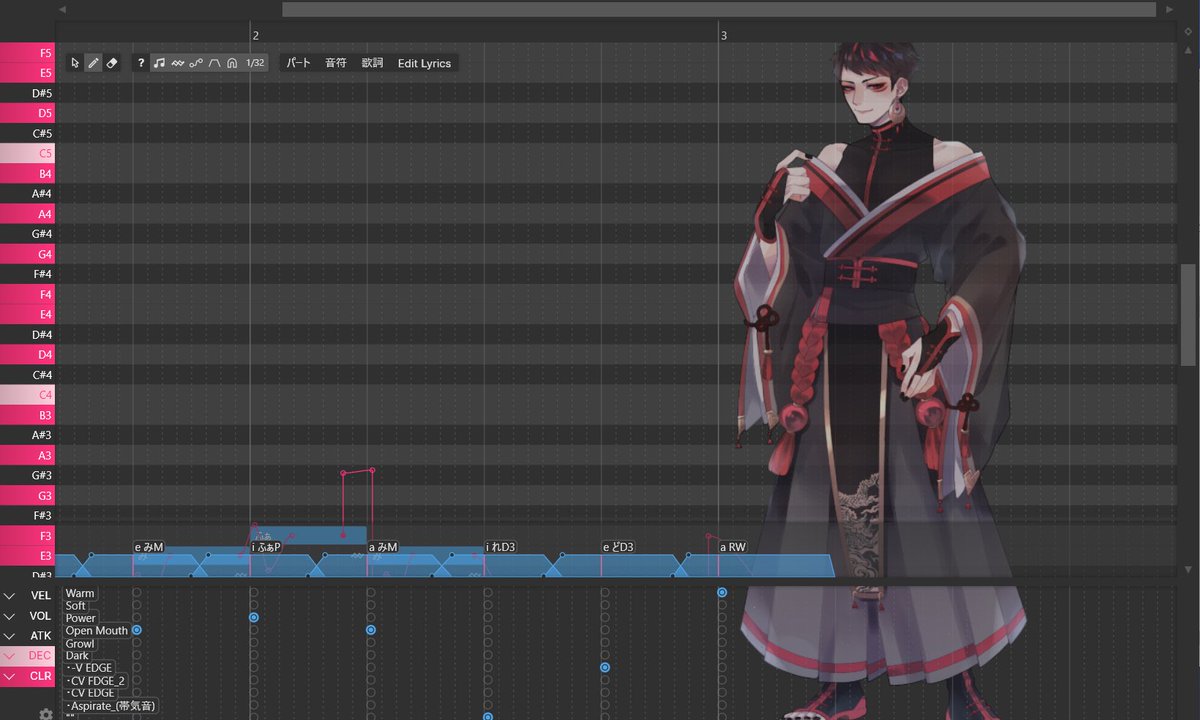Toggle the question mark tips icon
1200x720 pixels.
141,63
